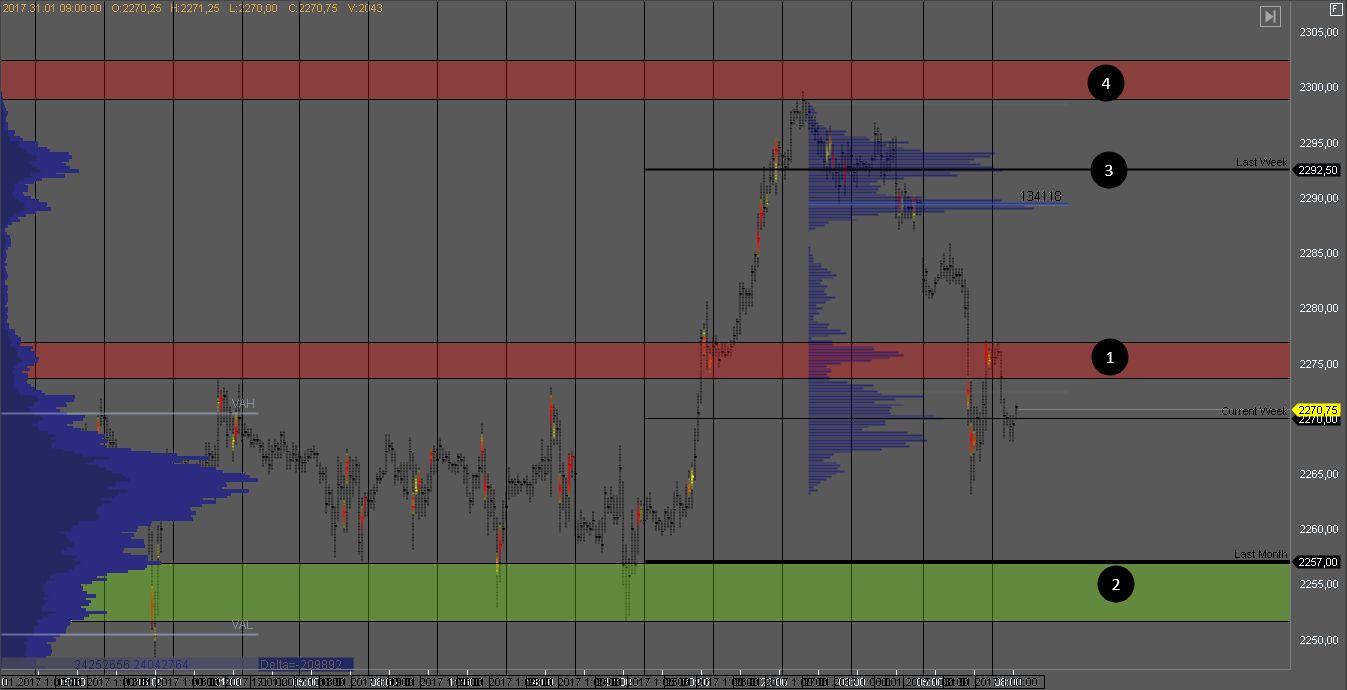Viewport: 1347px width, 690px height.
Task: Select the VAH value area high label
Action: (243, 404)
